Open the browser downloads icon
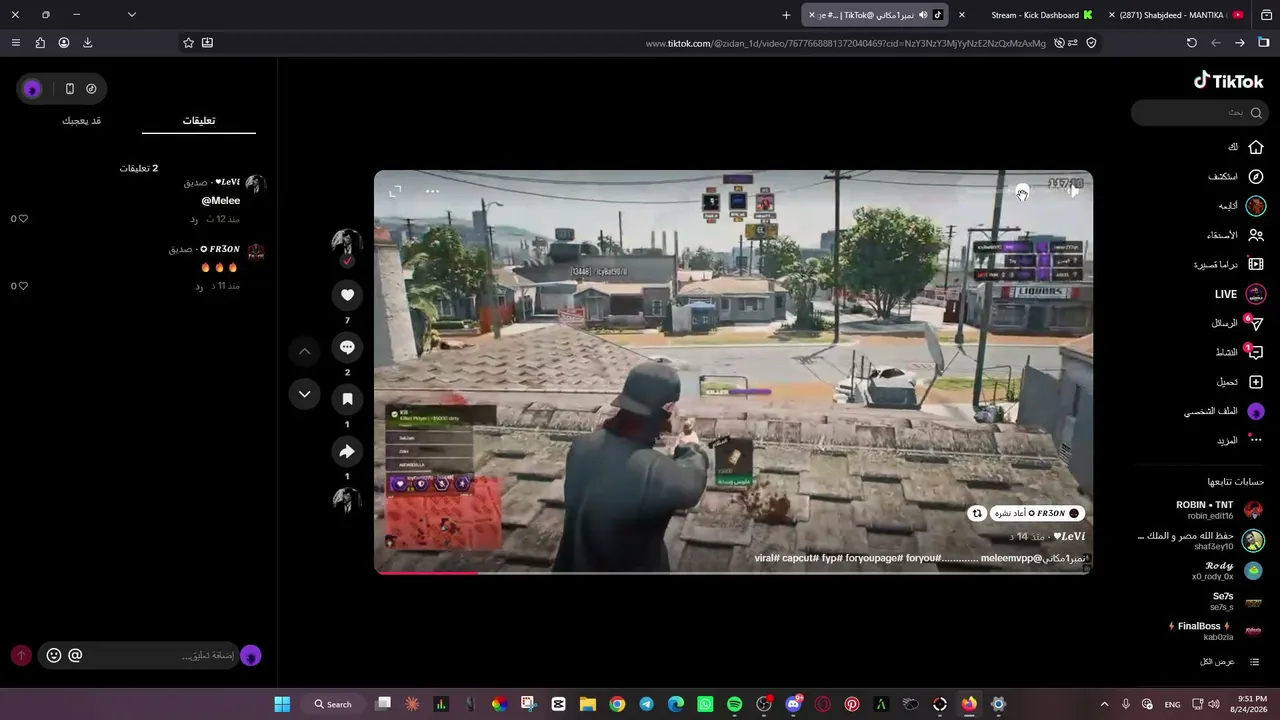Image resolution: width=1280 pixels, height=720 pixels. [87, 43]
